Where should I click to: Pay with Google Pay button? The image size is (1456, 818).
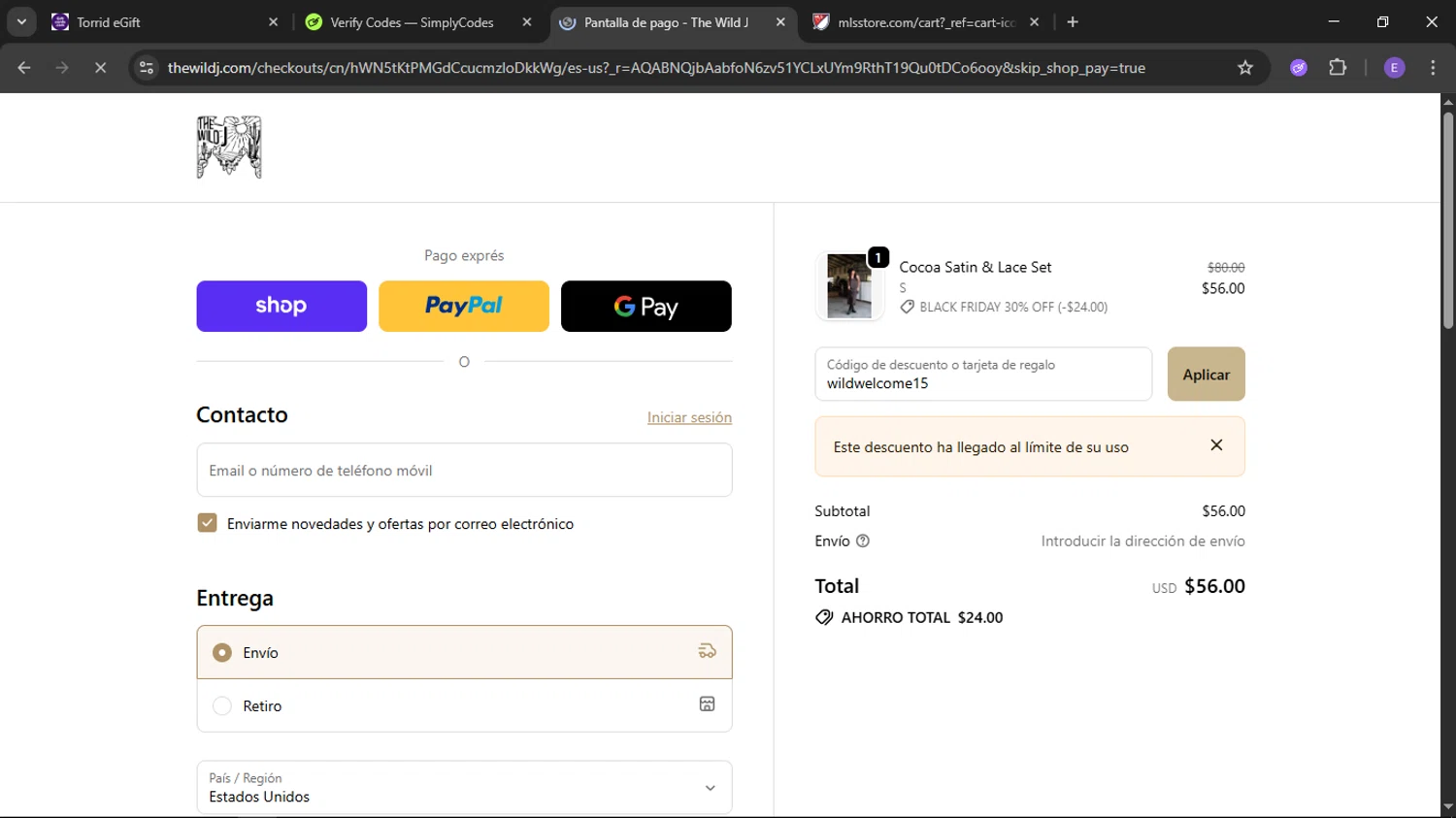(646, 307)
